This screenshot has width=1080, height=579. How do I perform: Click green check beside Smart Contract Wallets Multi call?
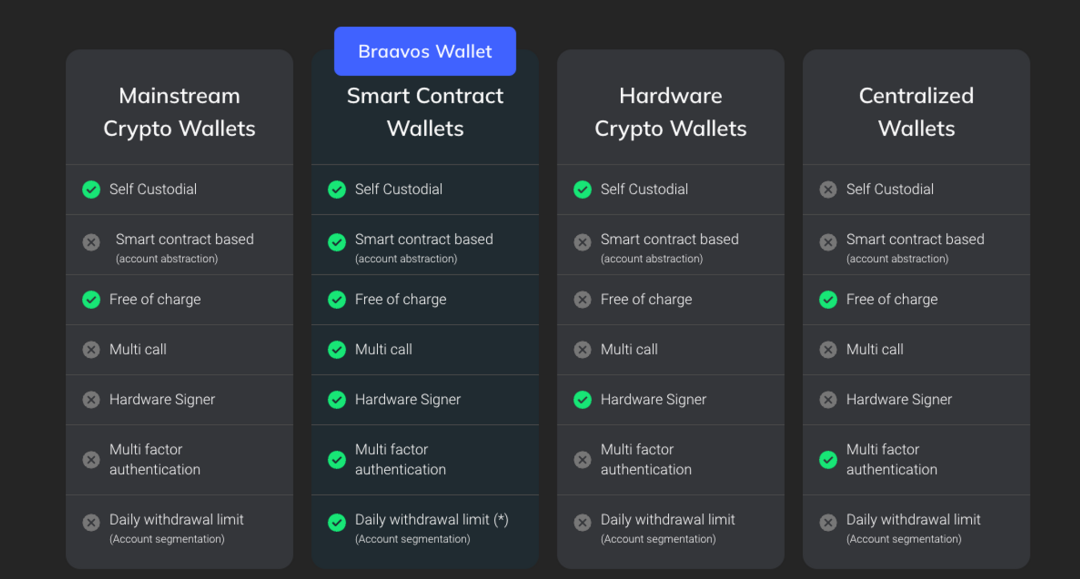click(x=337, y=349)
